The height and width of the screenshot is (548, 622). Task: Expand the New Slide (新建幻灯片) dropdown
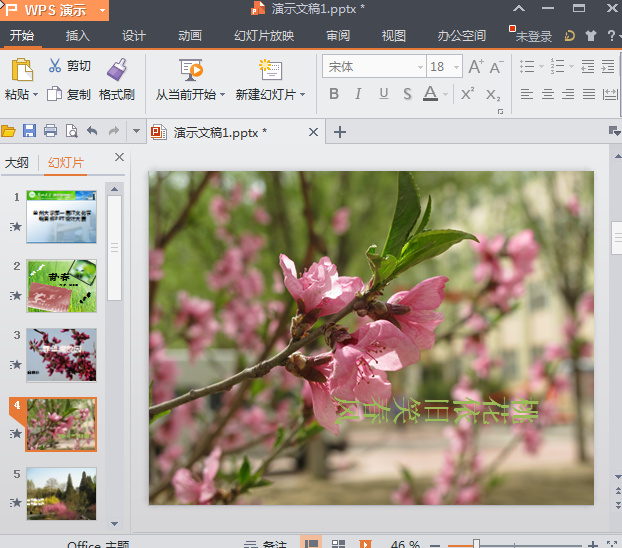[x=302, y=95]
